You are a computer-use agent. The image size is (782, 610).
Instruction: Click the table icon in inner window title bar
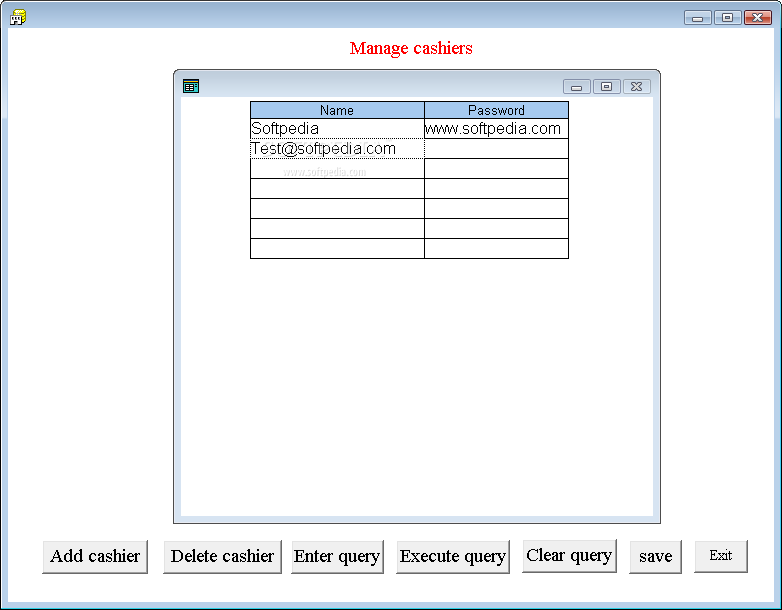[x=191, y=86]
